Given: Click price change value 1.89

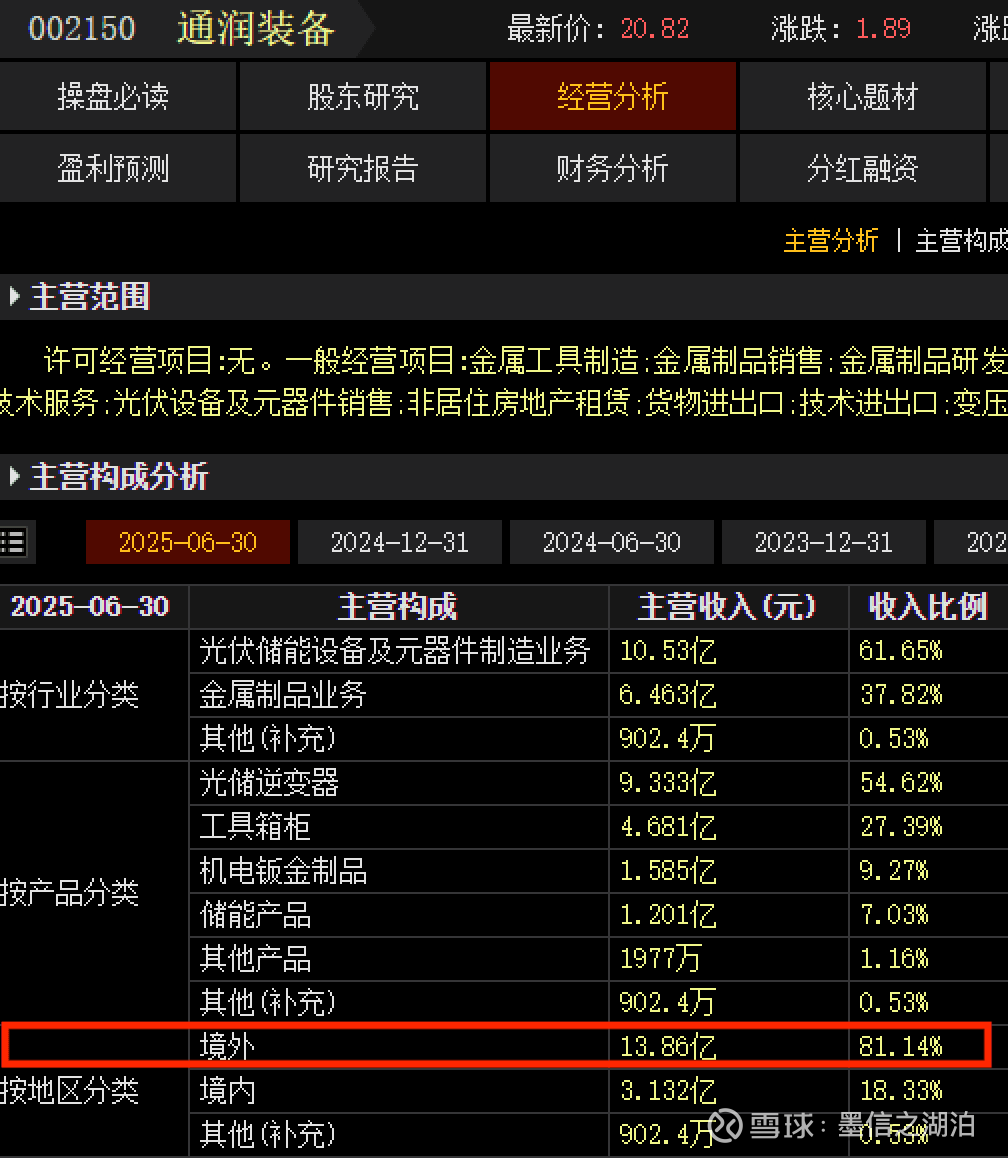Looking at the screenshot, I should click(x=883, y=29).
